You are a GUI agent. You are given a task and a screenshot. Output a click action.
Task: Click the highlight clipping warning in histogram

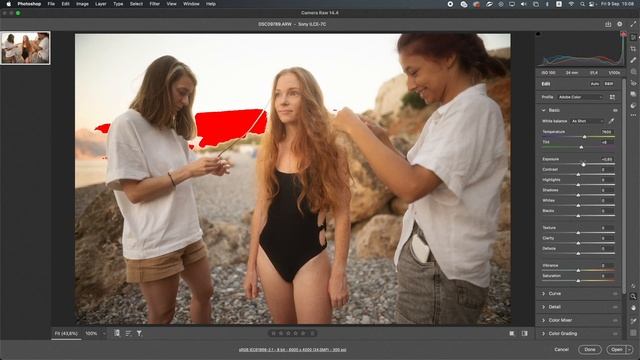click(x=623, y=34)
